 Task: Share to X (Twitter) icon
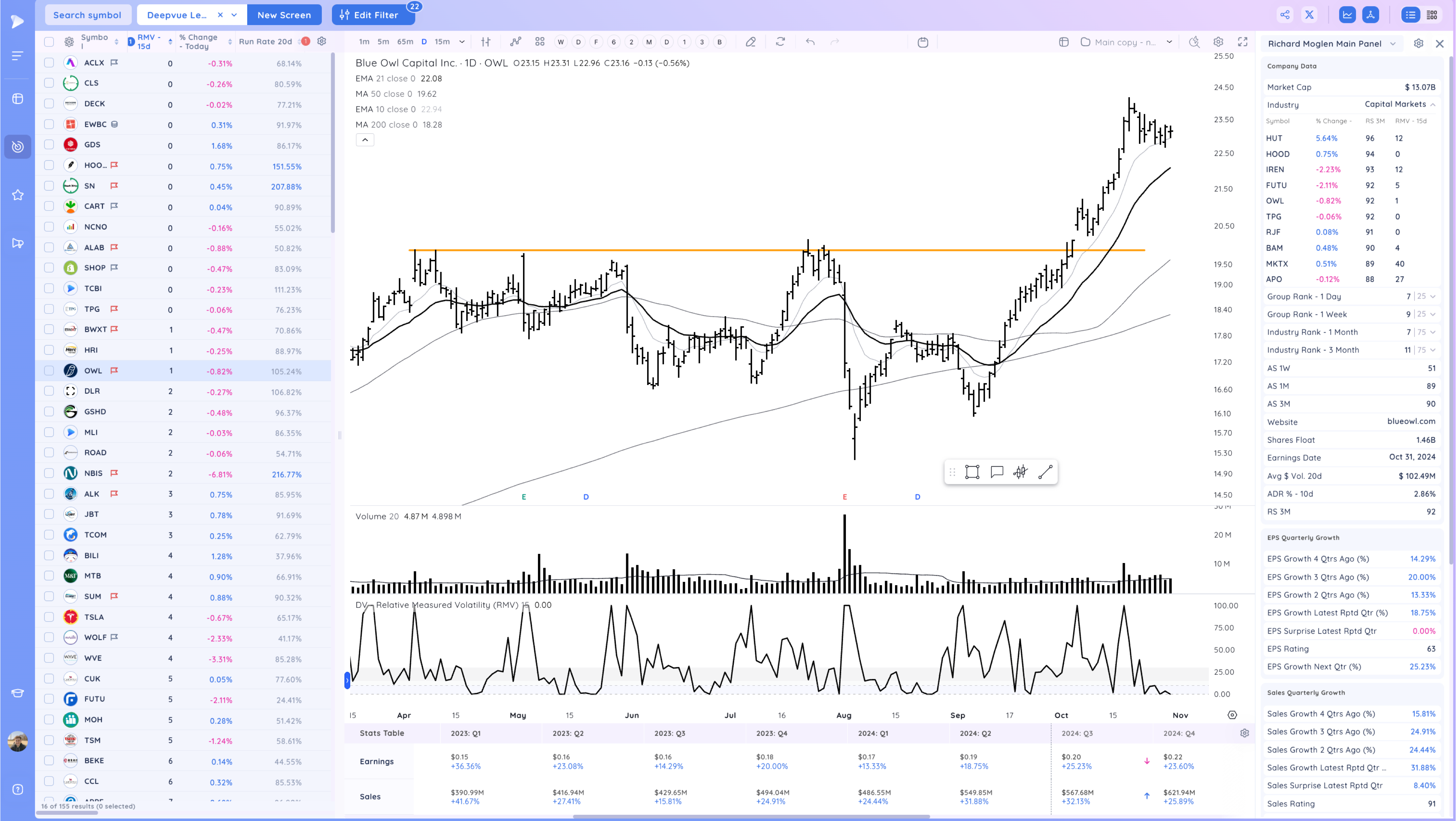coord(1309,15)
